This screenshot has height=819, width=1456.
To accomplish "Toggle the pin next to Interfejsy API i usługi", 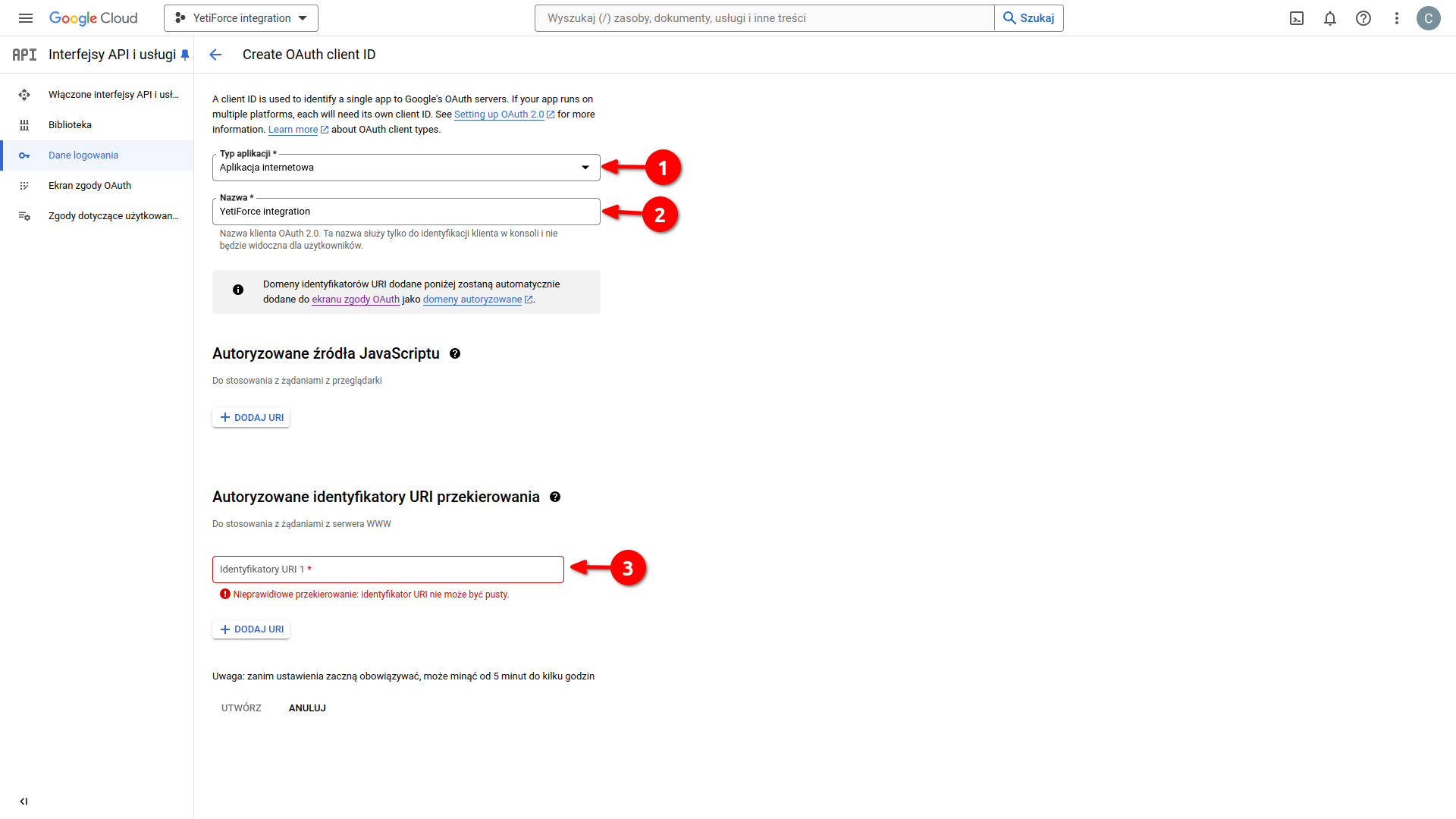I will [x=185, y=55].
